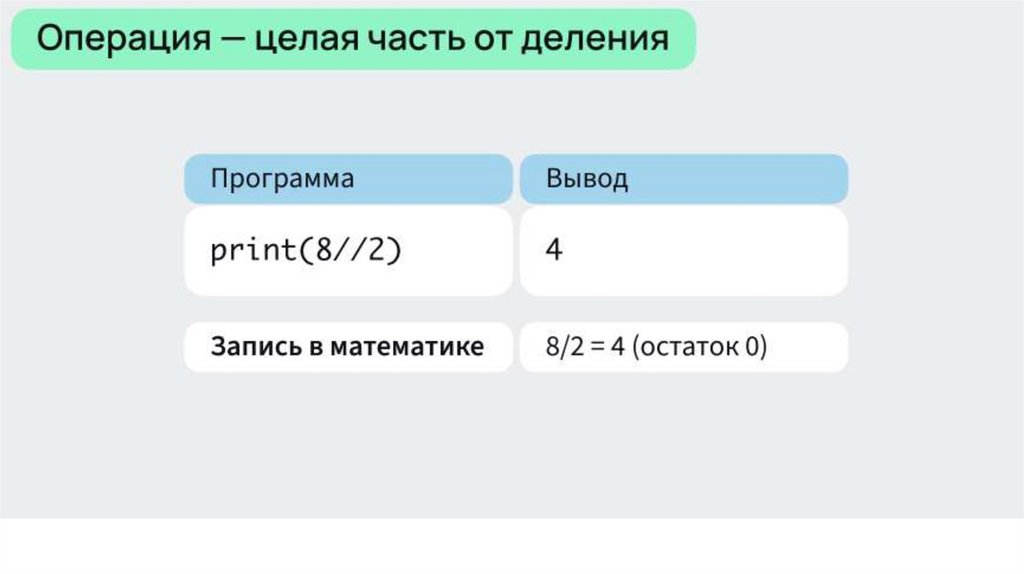
Task: Click the "Запись в математике" label cell
Action: pyautogui.click(x=348, y=347)
